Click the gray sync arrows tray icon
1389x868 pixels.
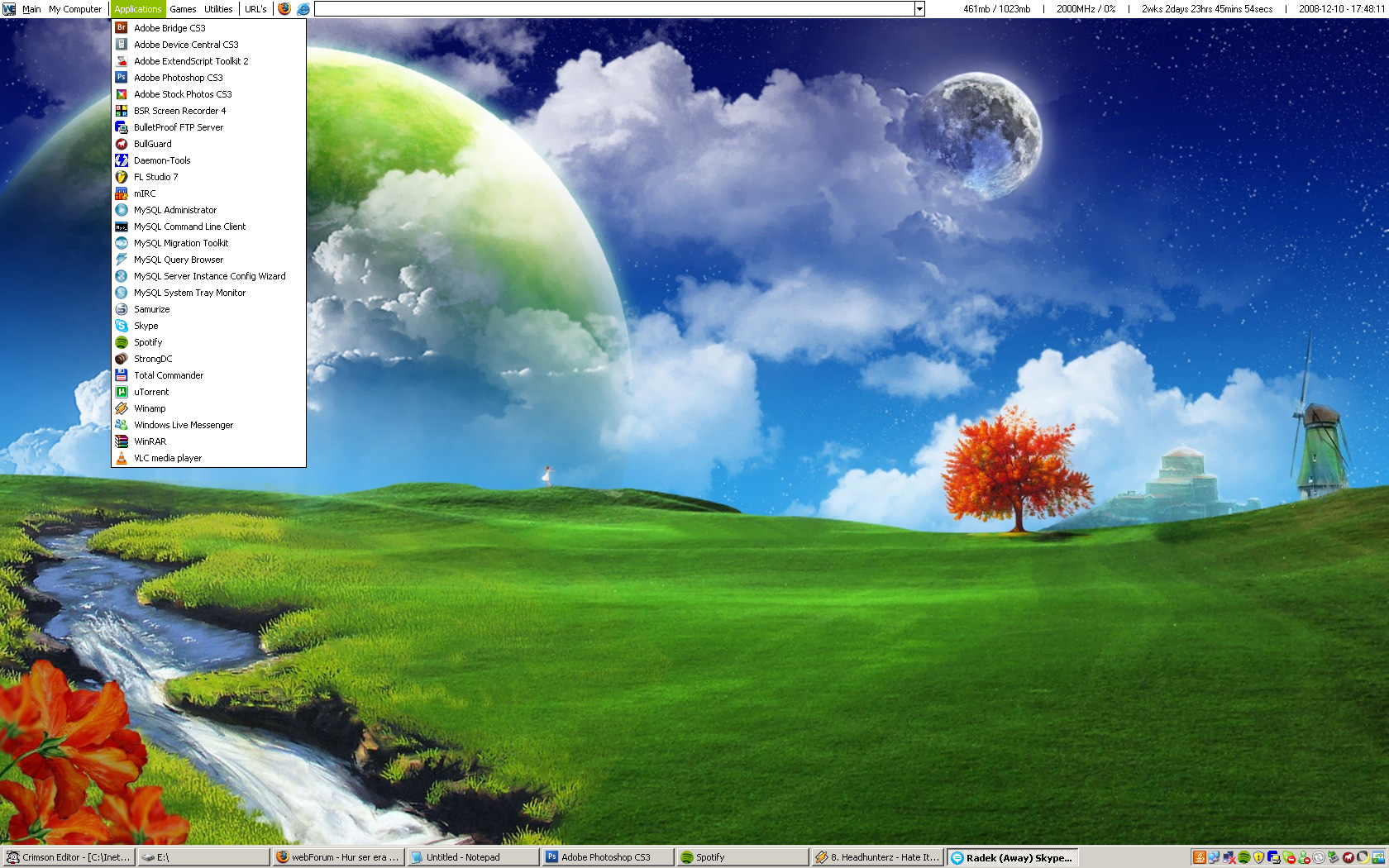pos(1319,857)
